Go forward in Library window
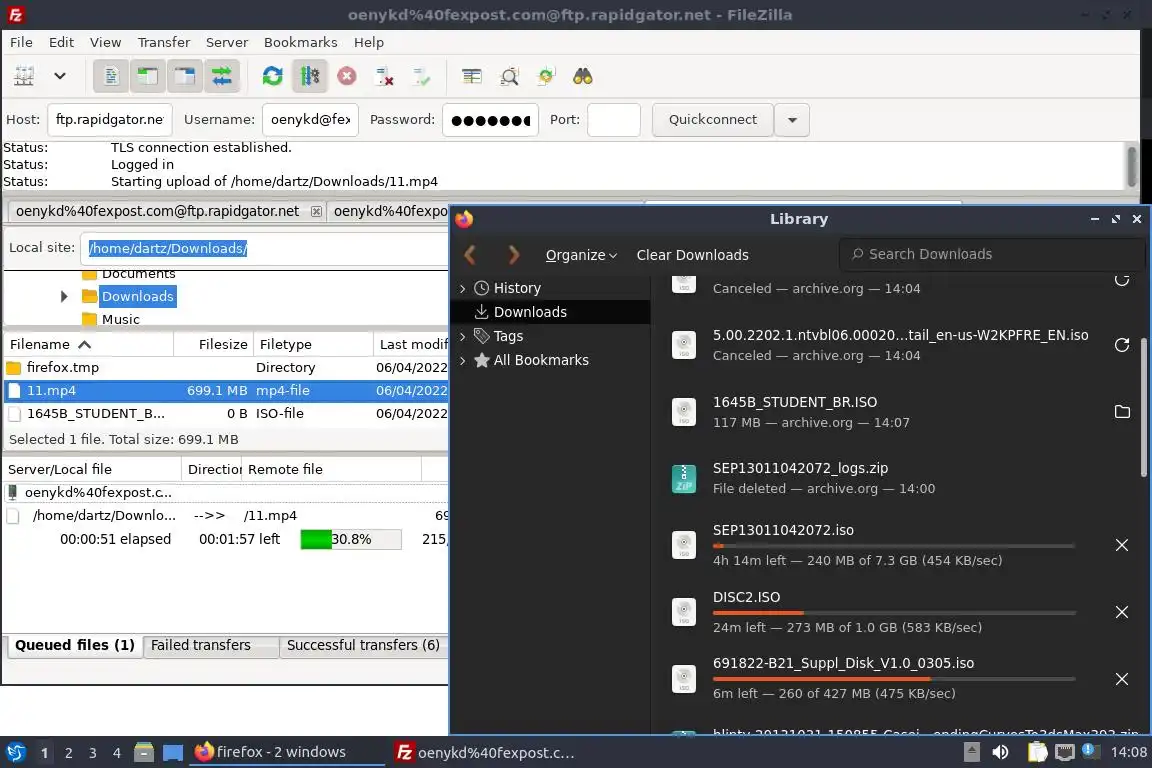Viewport: 1152px width, 768px height. [x=513, y=254]
